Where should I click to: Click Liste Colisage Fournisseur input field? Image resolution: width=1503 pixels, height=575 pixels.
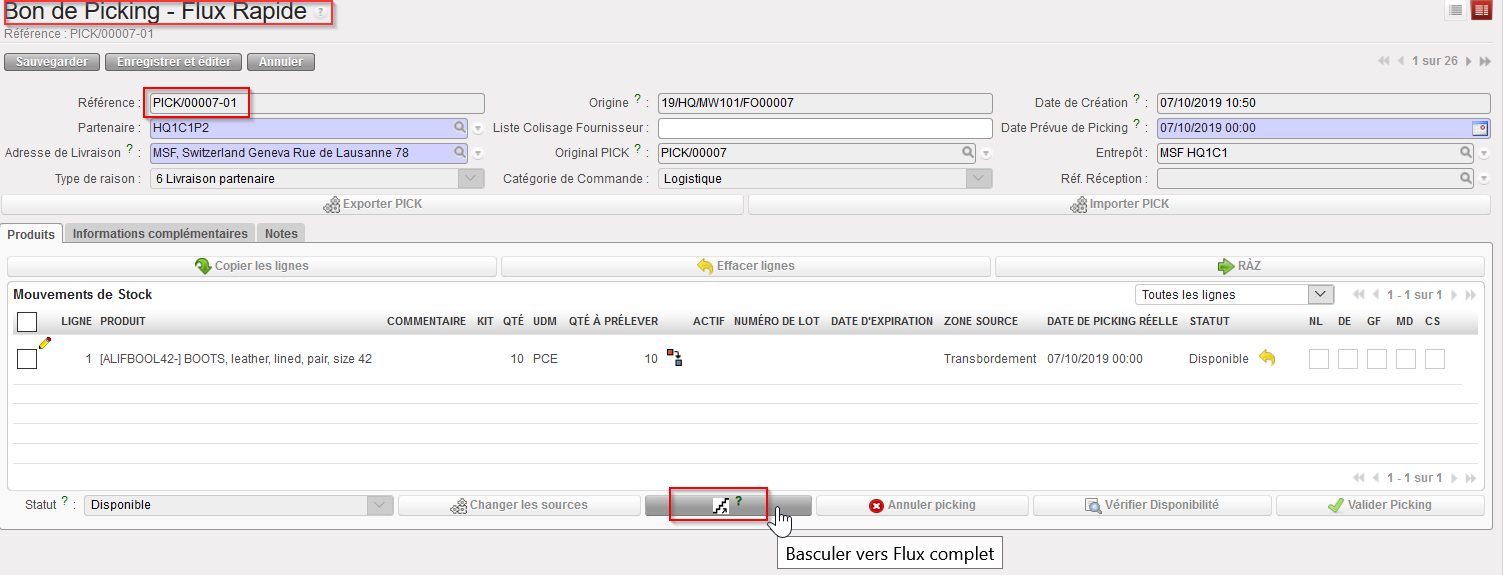tap(825, 128)
